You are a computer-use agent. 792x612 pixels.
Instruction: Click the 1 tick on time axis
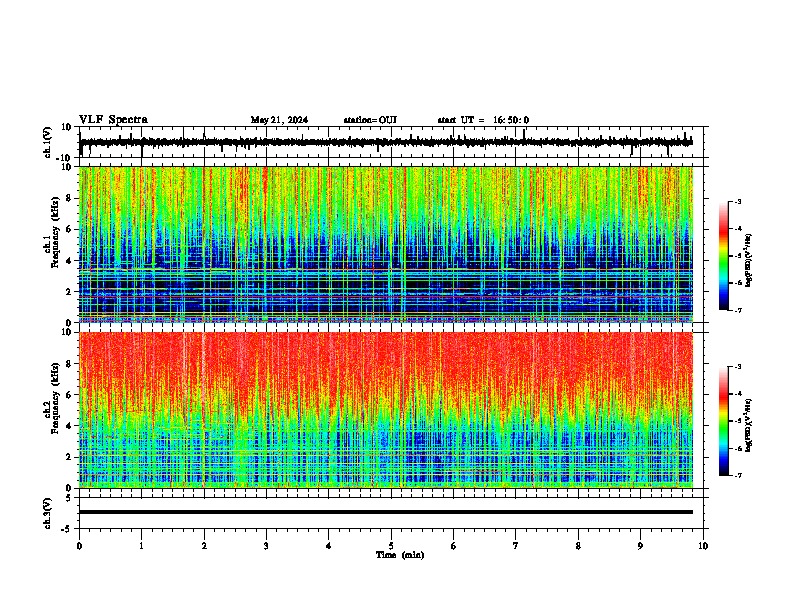141,546
